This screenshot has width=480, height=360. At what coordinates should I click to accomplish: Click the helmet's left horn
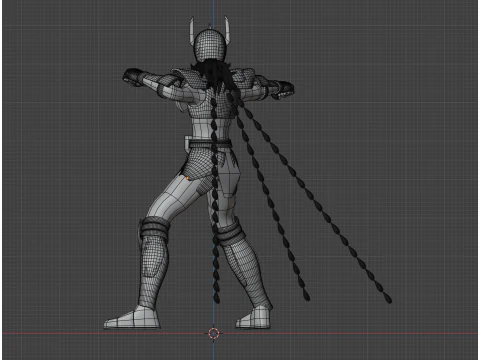coord(192,31)
